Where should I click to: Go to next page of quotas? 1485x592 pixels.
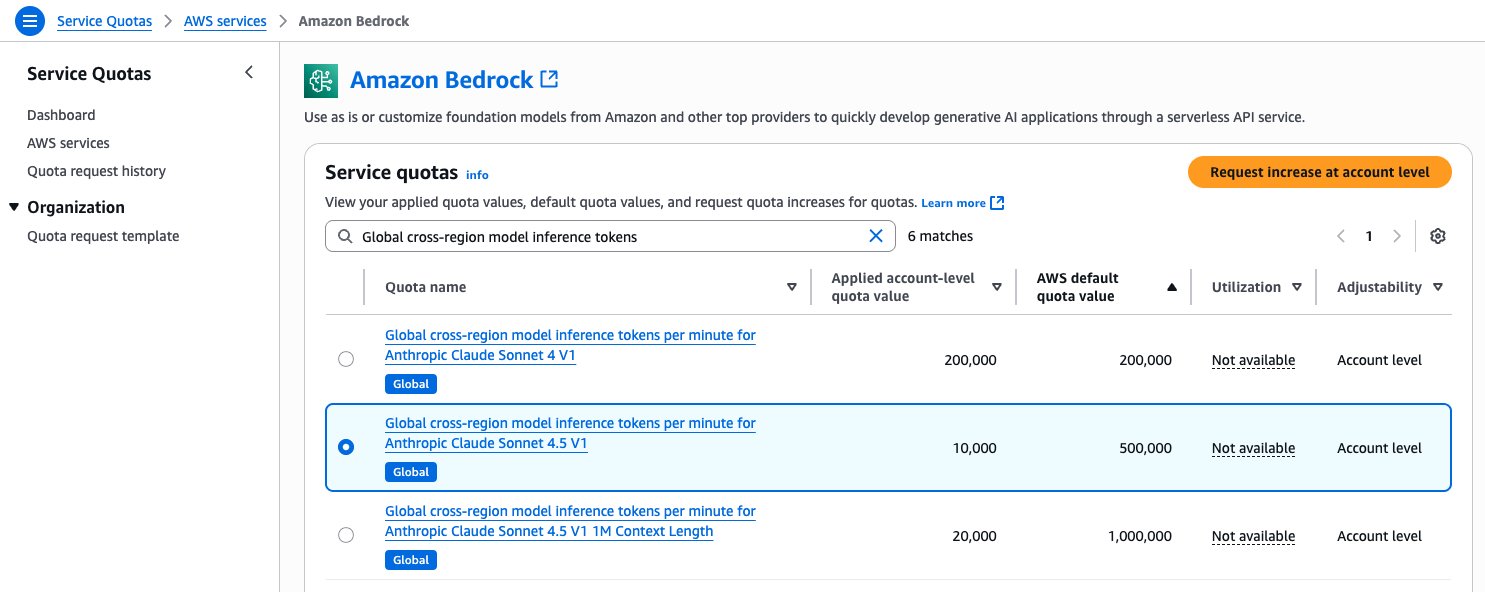pyautogui.click(x=1398, y=236)
